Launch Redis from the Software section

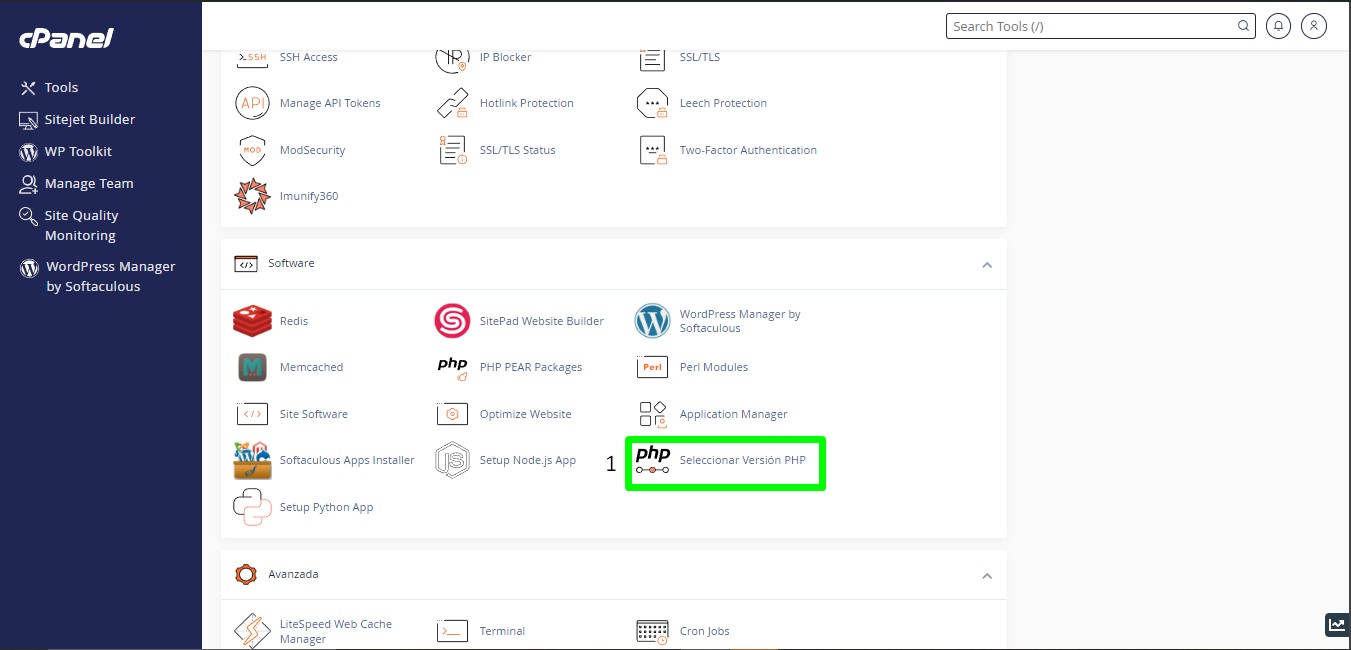[x=293, y=321]
